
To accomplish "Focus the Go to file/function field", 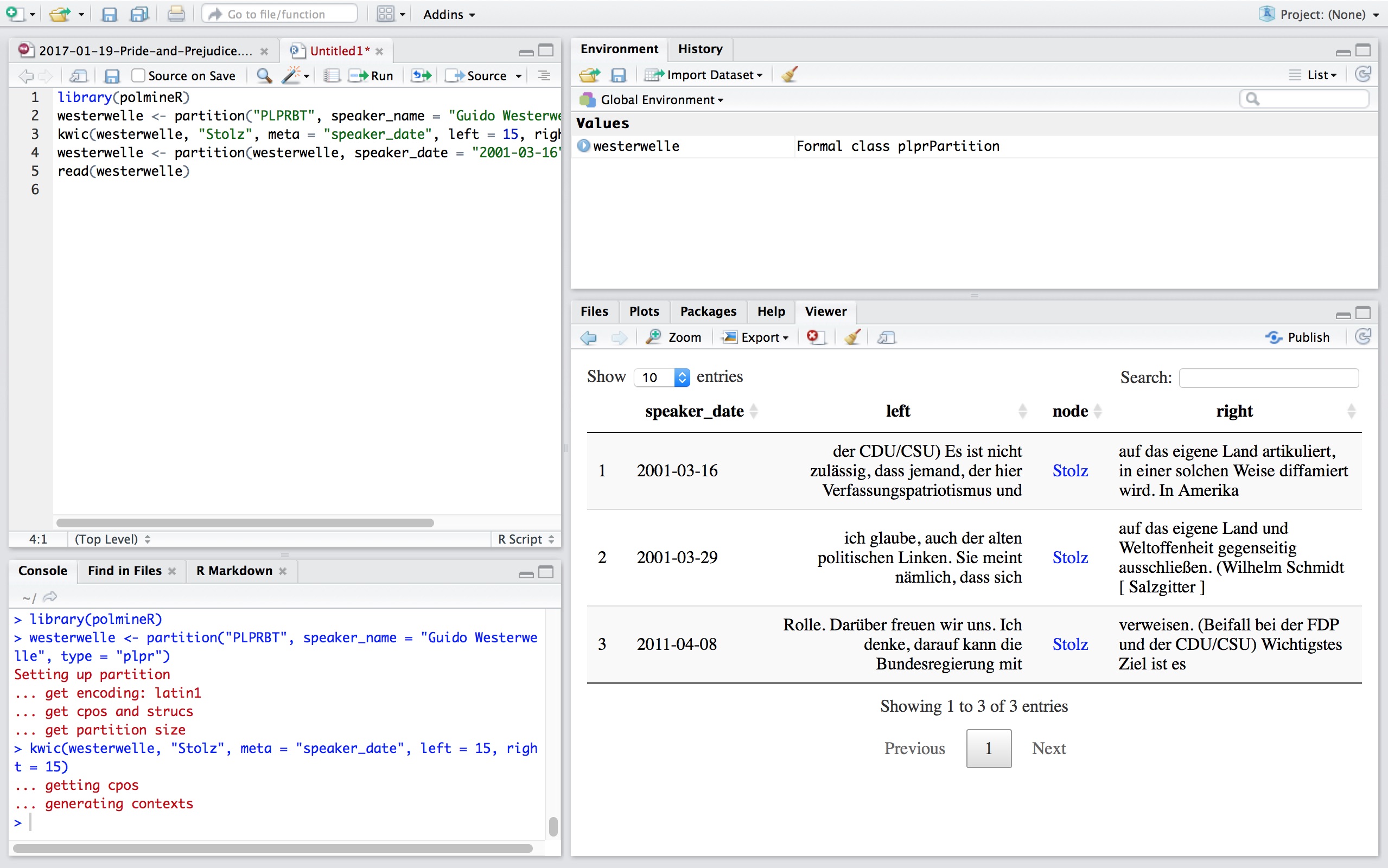I will coord(279,14).
